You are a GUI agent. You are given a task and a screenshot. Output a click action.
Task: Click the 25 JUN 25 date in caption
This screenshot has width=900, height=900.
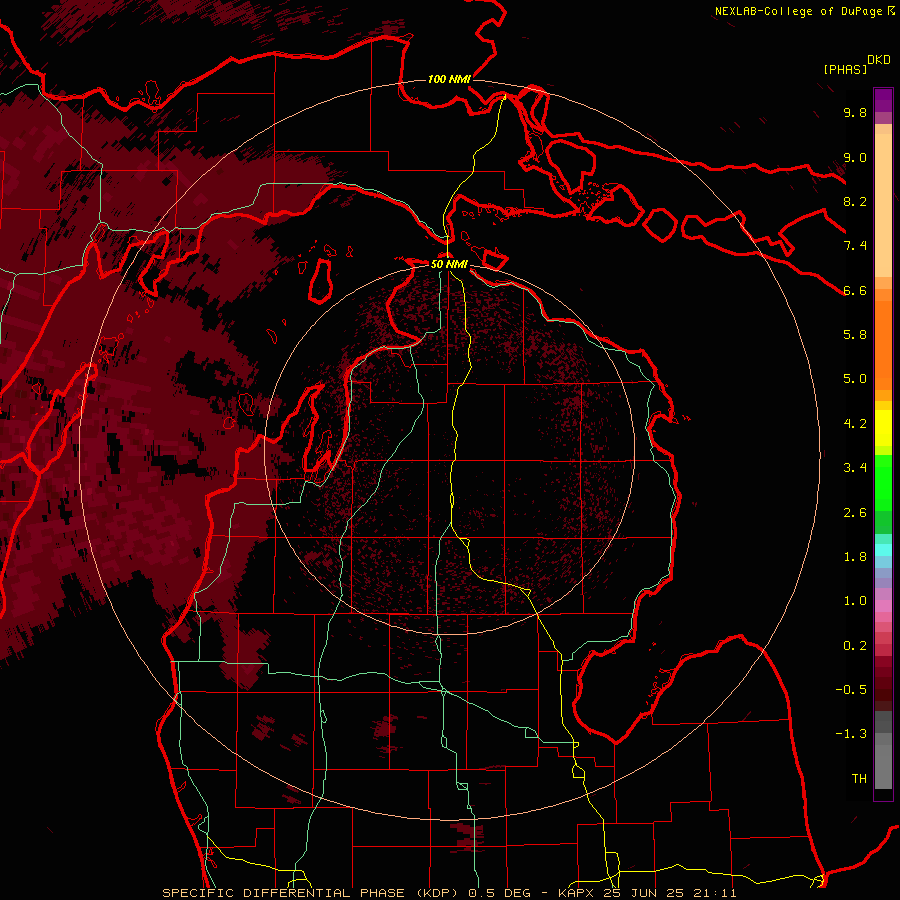pos(645,893)
